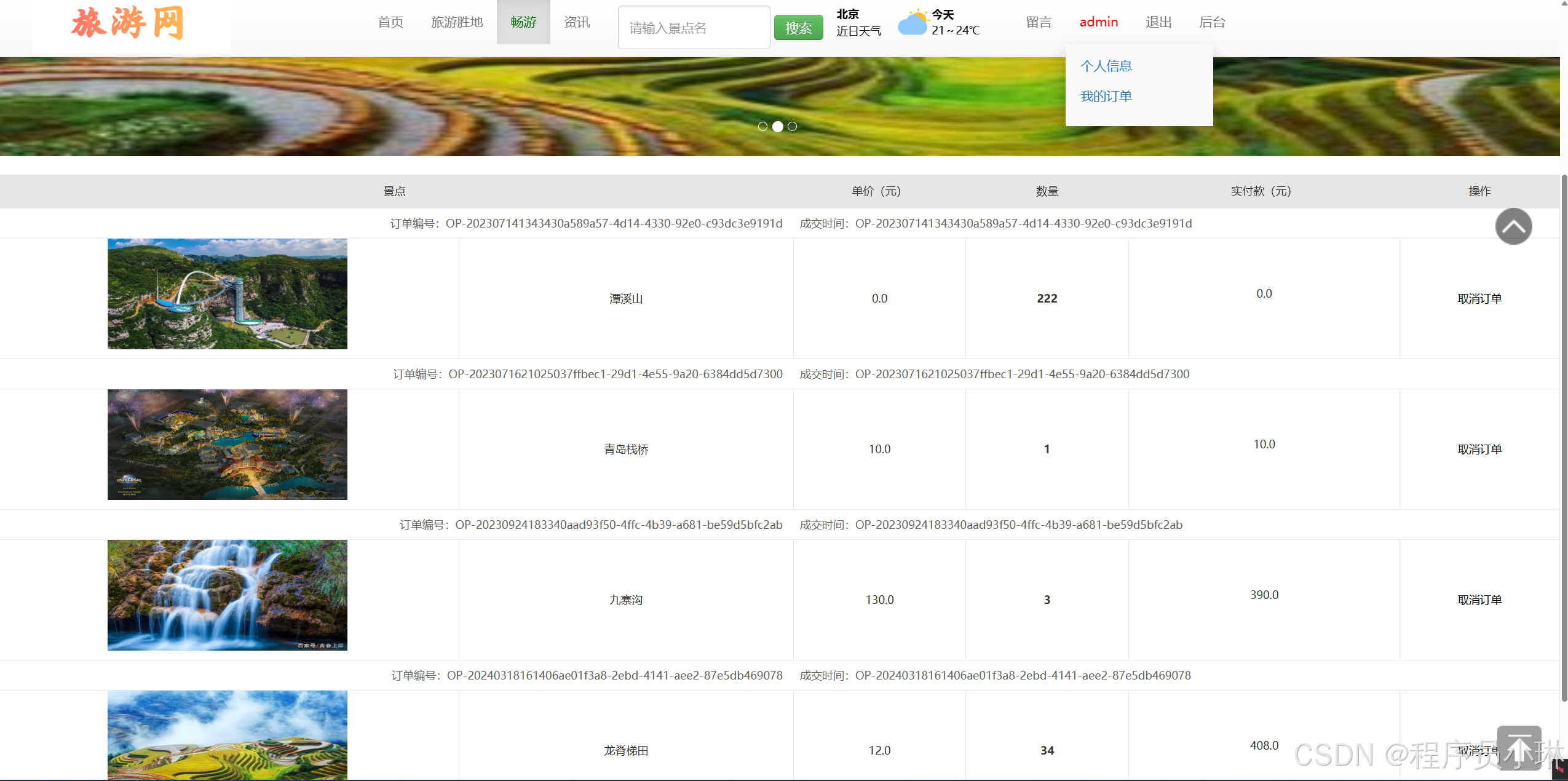The width and height of the screenshot is (1568, 781).
Task: Go to the 旅游胜地 nav tab
Action: pyautogui.click(x=457, y=22)
